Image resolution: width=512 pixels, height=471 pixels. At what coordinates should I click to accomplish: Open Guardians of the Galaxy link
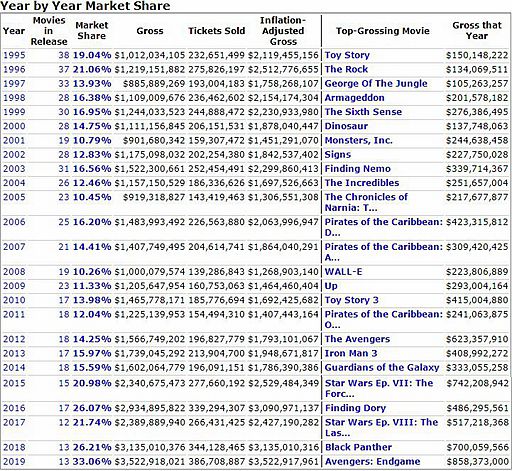[x=382, y=368]
